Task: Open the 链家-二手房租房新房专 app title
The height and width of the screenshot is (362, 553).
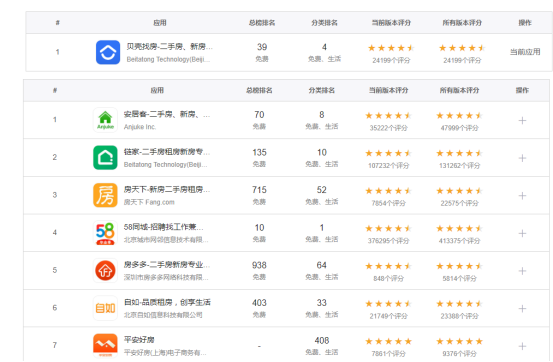Action: tap(166, 152)
